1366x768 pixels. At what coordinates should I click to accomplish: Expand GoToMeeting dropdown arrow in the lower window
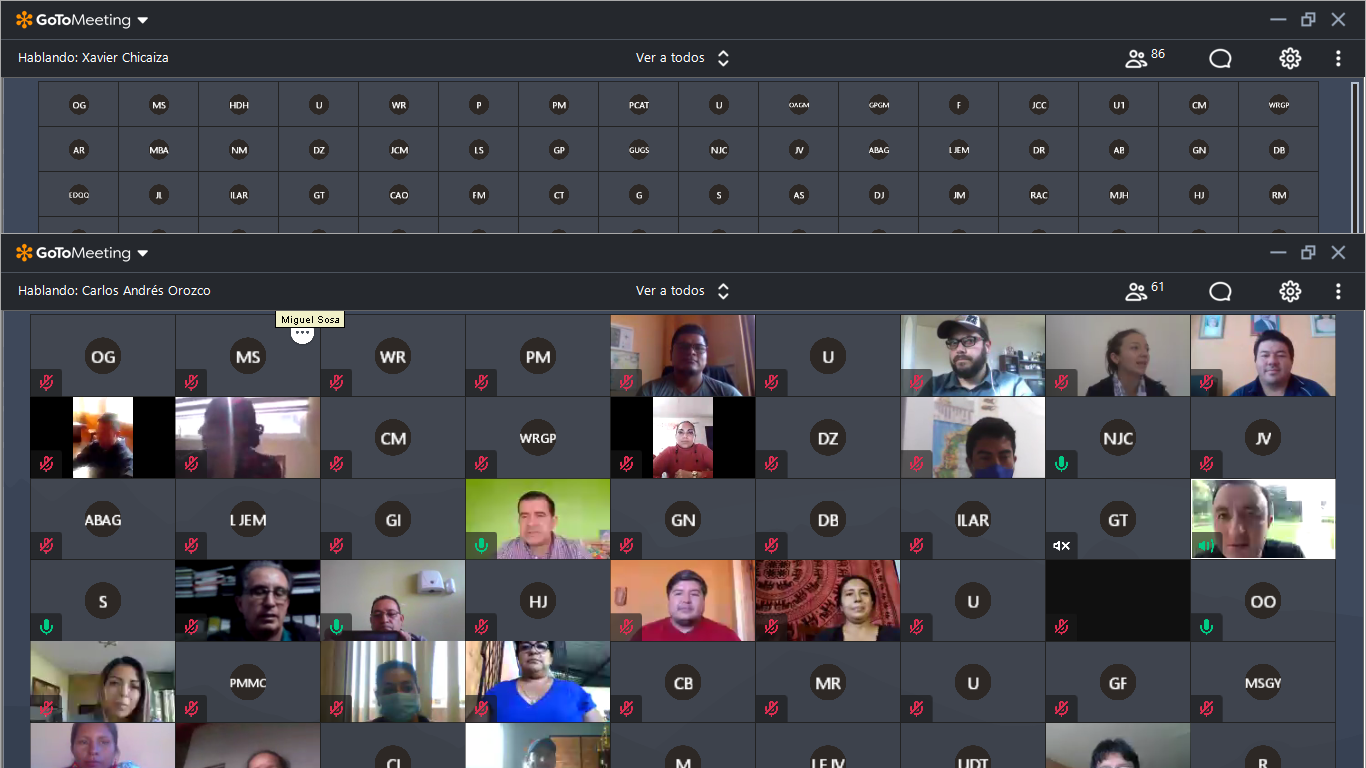143,253
